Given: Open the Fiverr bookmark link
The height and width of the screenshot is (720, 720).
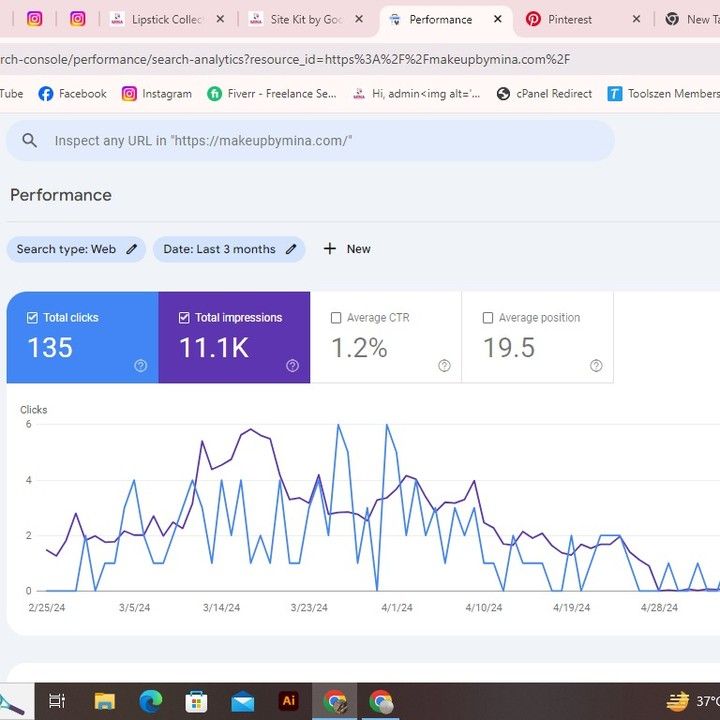Looking at the screenshot, I should [x=272, y=94].
